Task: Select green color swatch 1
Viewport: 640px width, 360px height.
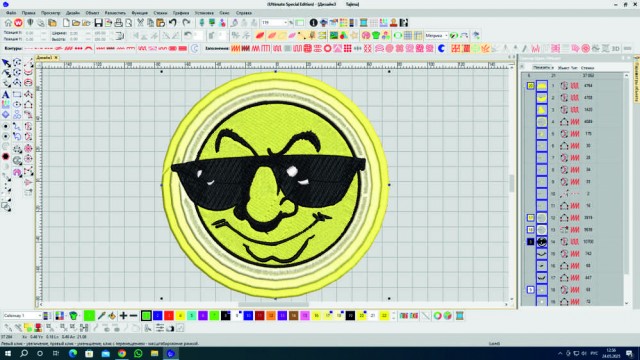Action: (146, 316)
